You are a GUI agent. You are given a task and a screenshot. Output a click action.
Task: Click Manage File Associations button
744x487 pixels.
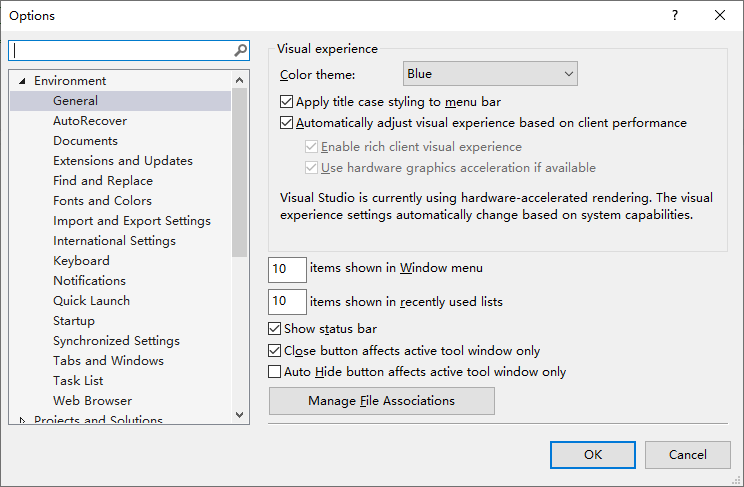point(381,401)
